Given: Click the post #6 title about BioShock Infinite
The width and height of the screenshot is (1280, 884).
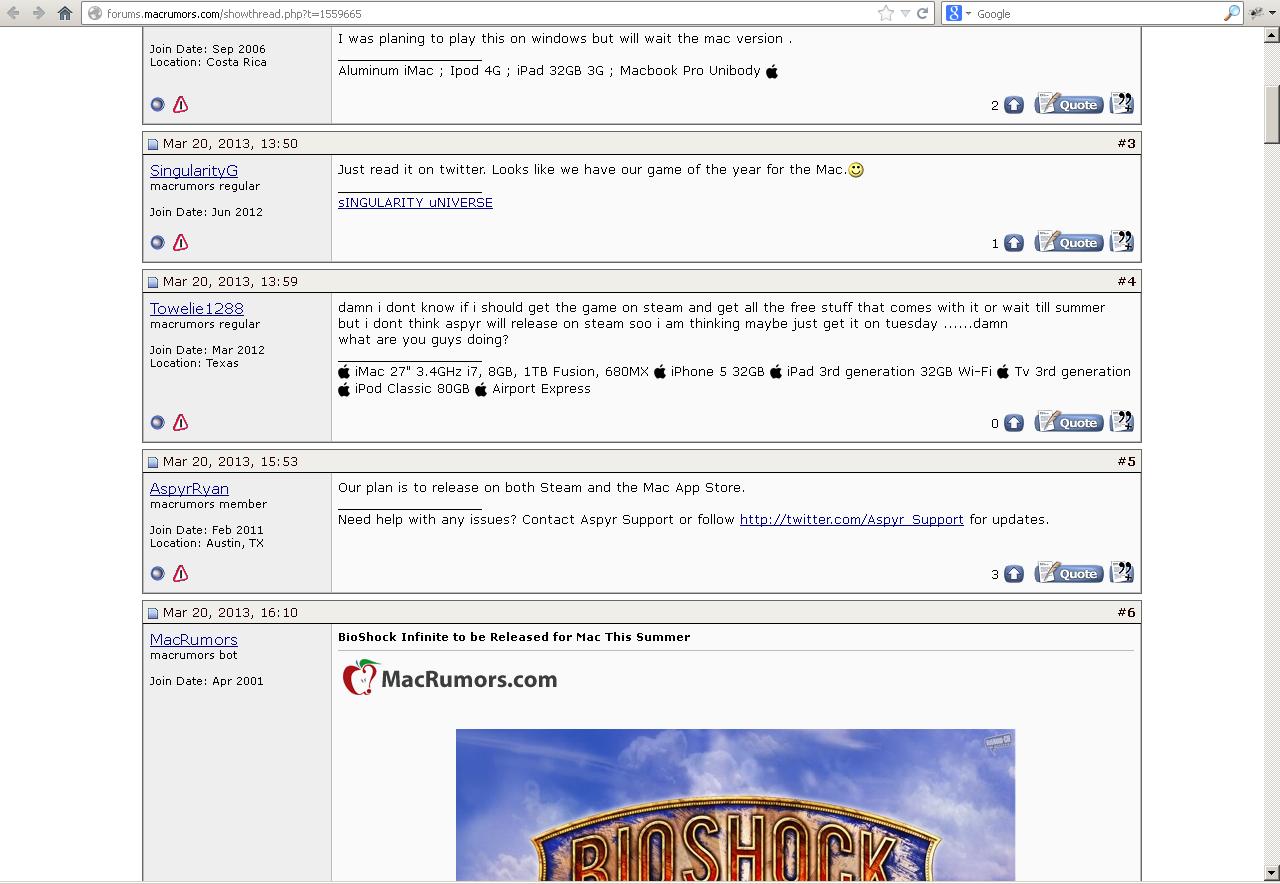Looking at the screenshot, I should coord(514,636).
